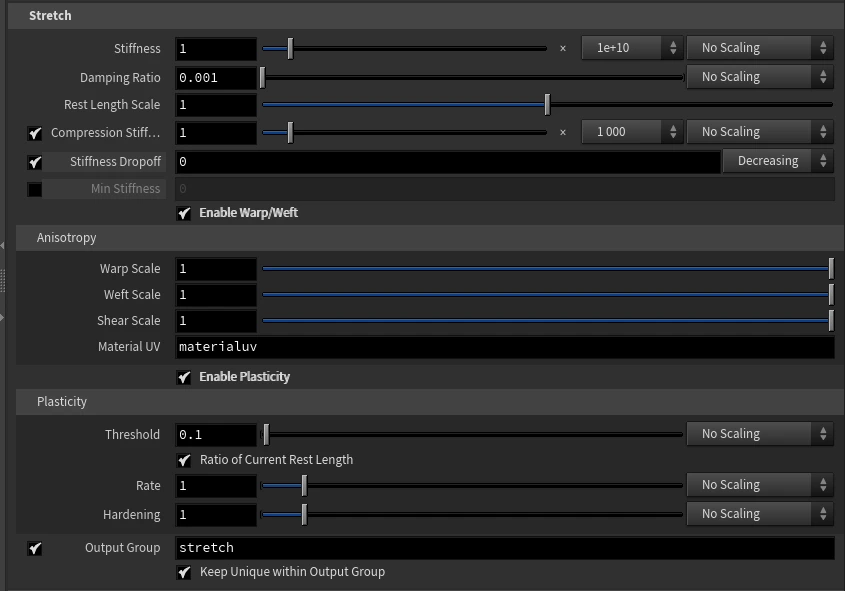Click the Rest Length Scale label
Image resolution: width=845 pixels, height=591 pixels.
(x=112, y=105)
